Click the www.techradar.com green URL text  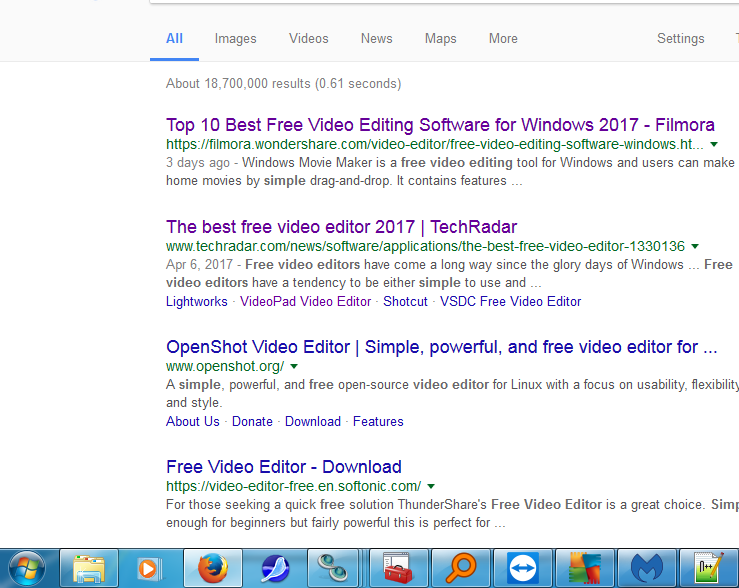point(425,246)
